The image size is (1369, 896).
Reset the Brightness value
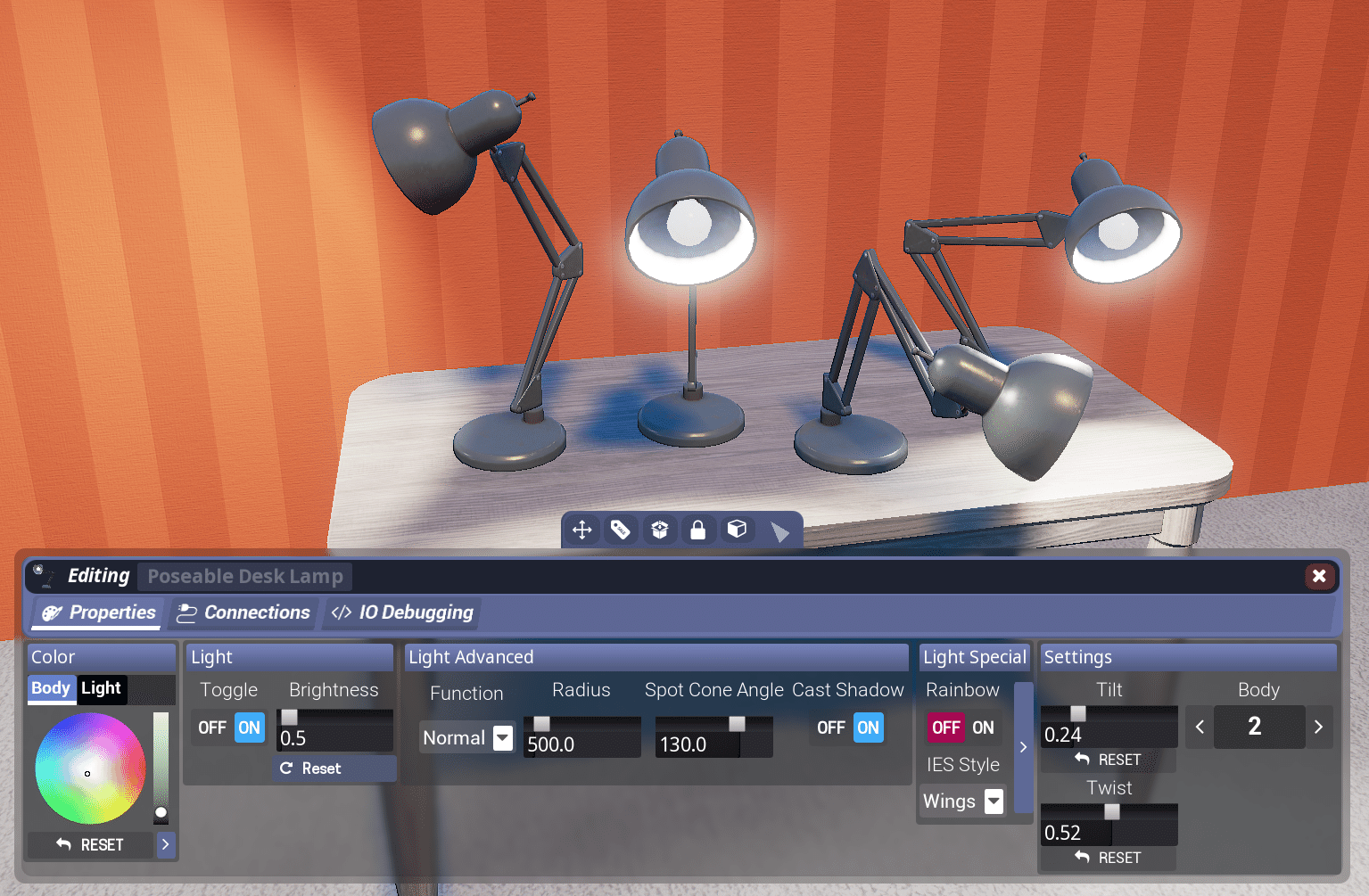point(335,769)
